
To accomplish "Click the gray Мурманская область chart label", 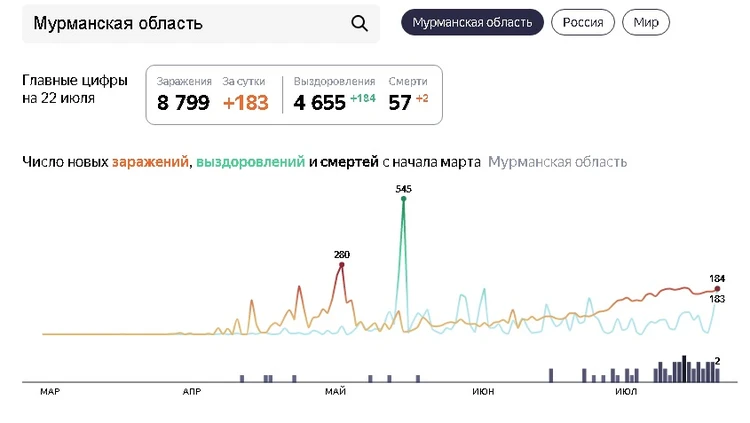I will (x=557, y=162).
